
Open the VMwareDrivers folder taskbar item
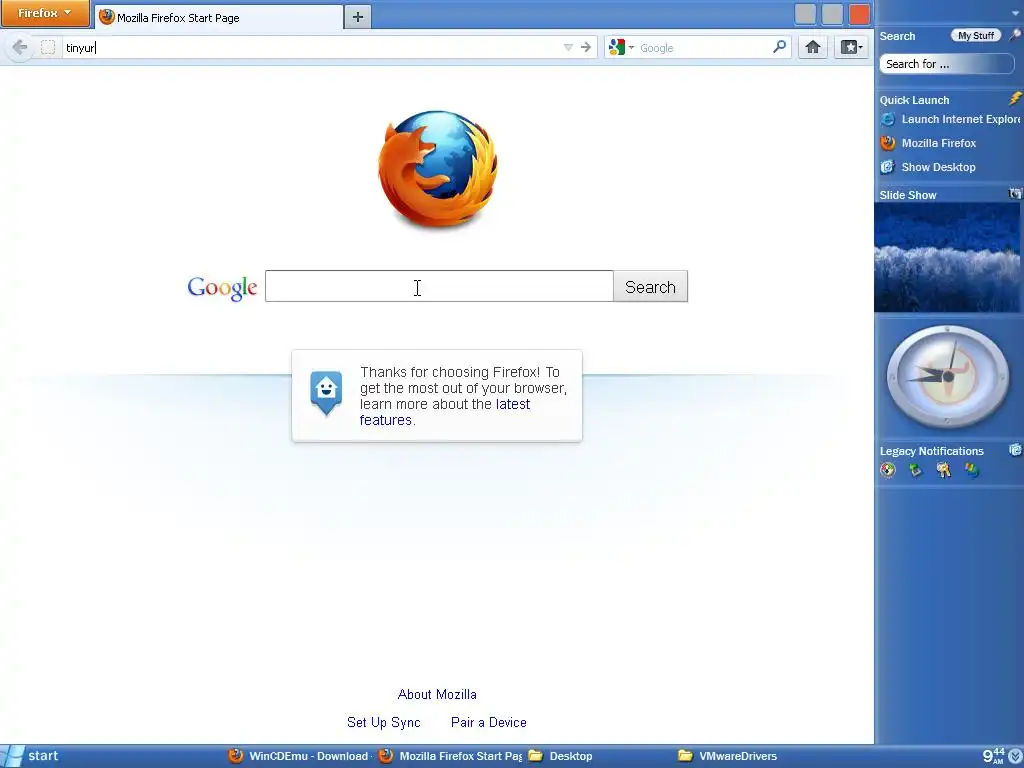click(728, 756)
